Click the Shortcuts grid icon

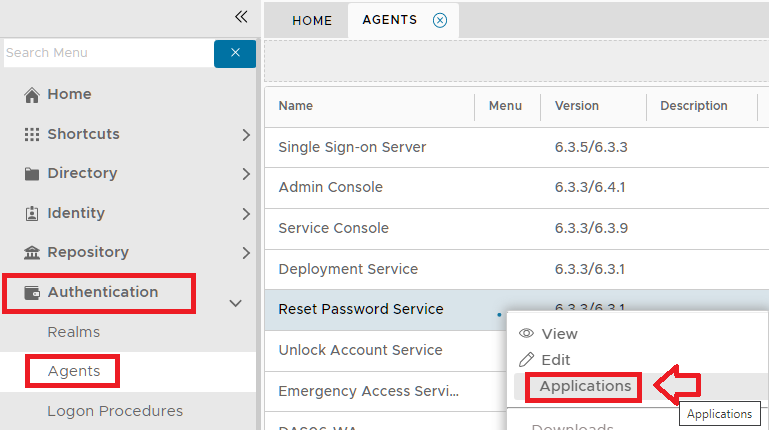[x=32, y=135]
